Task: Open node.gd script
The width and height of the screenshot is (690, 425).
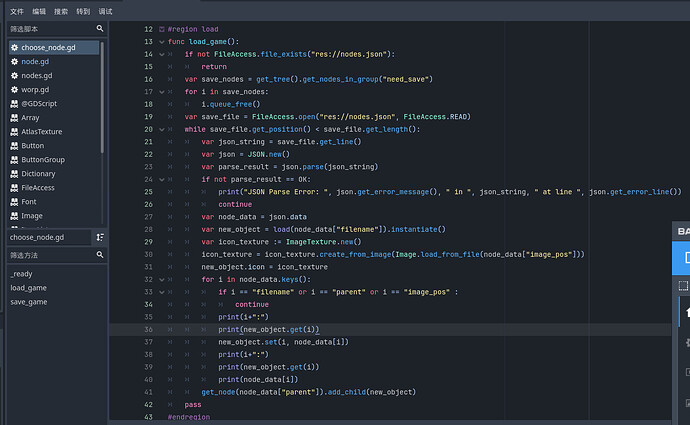Action: 35,62
